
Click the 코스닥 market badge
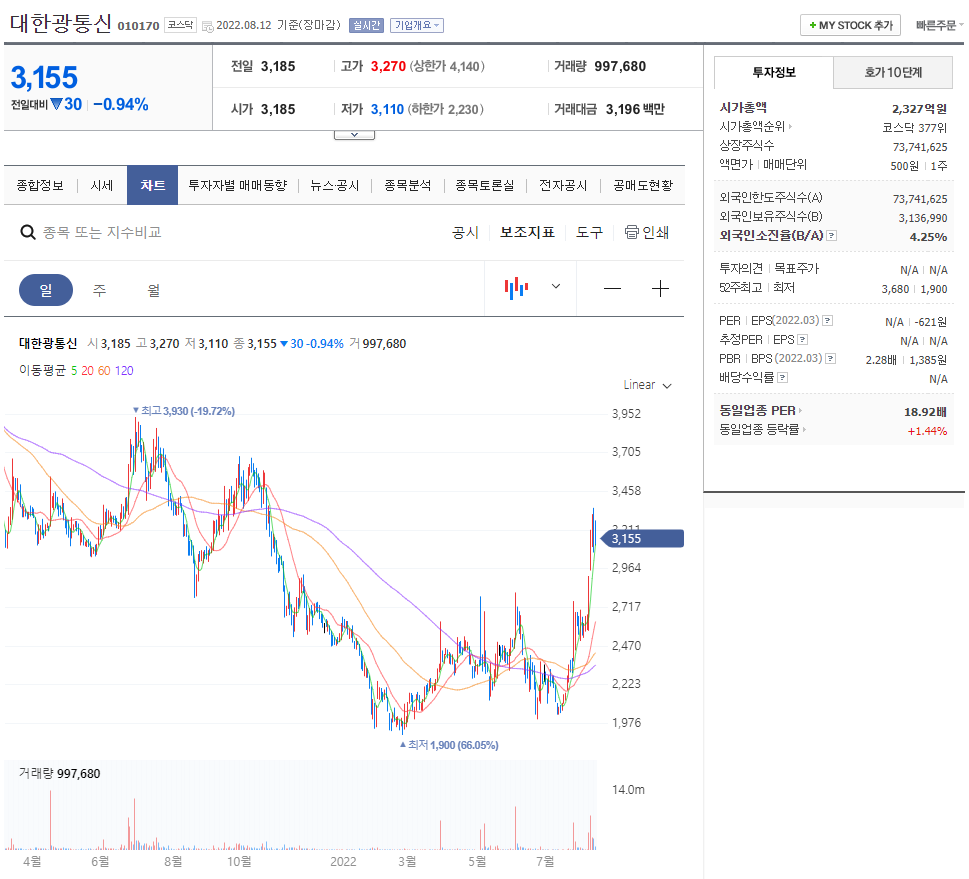(180, 25)
